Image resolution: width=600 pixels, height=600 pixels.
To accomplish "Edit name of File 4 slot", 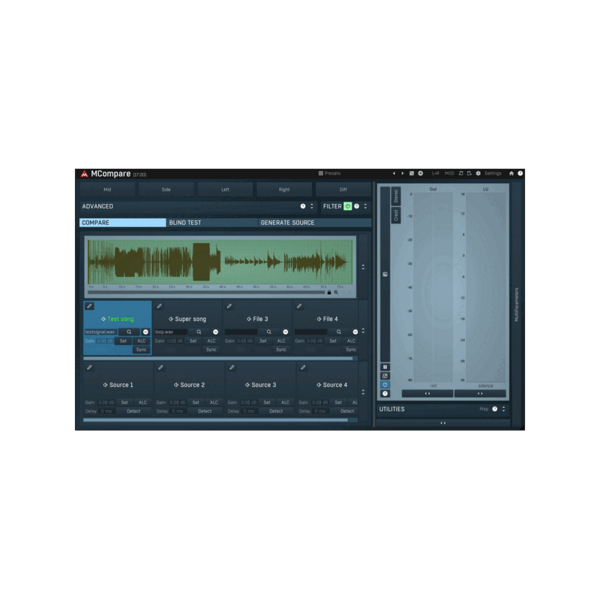I will point(300,306).
